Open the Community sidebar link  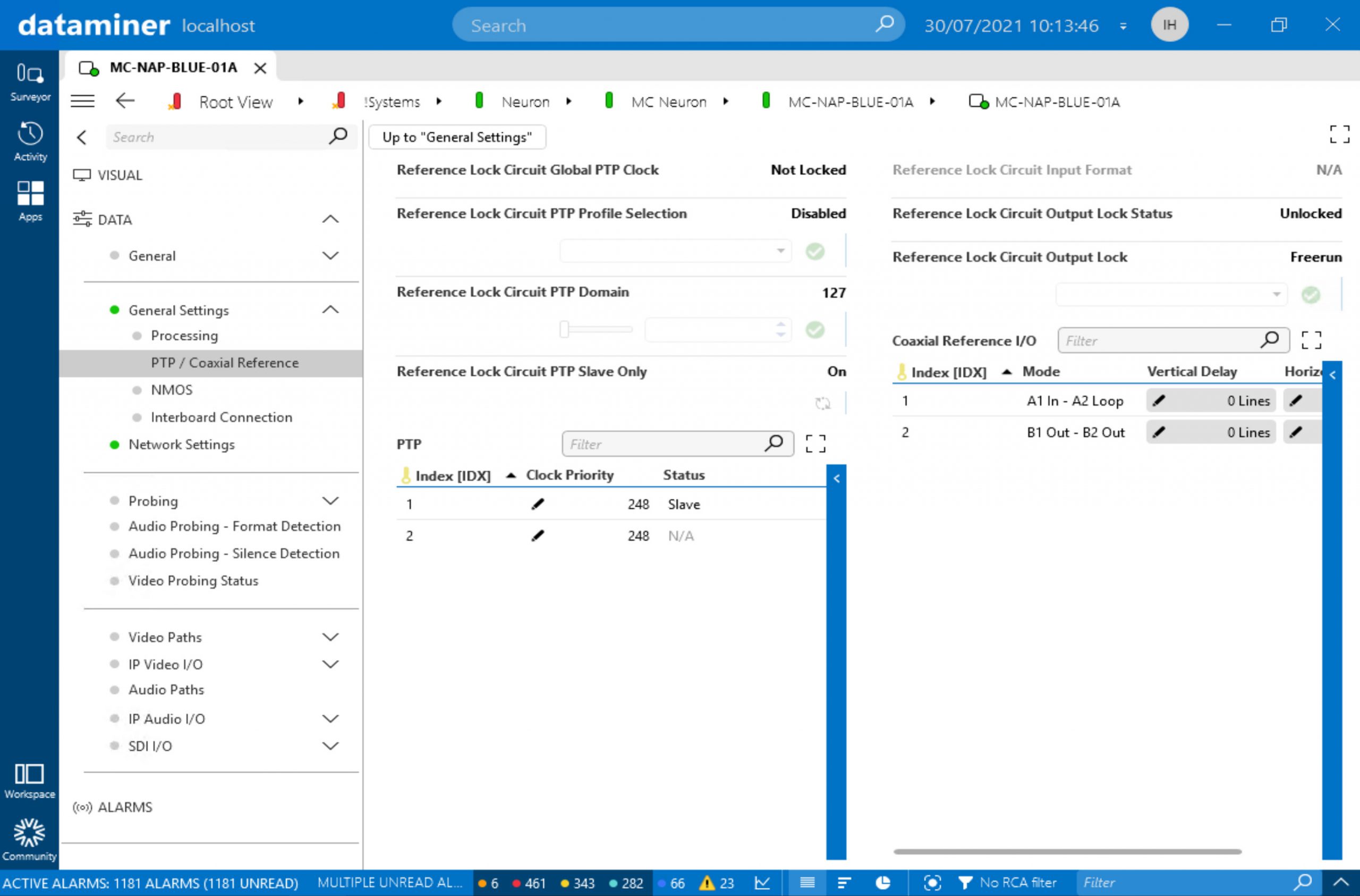point(30,839)
